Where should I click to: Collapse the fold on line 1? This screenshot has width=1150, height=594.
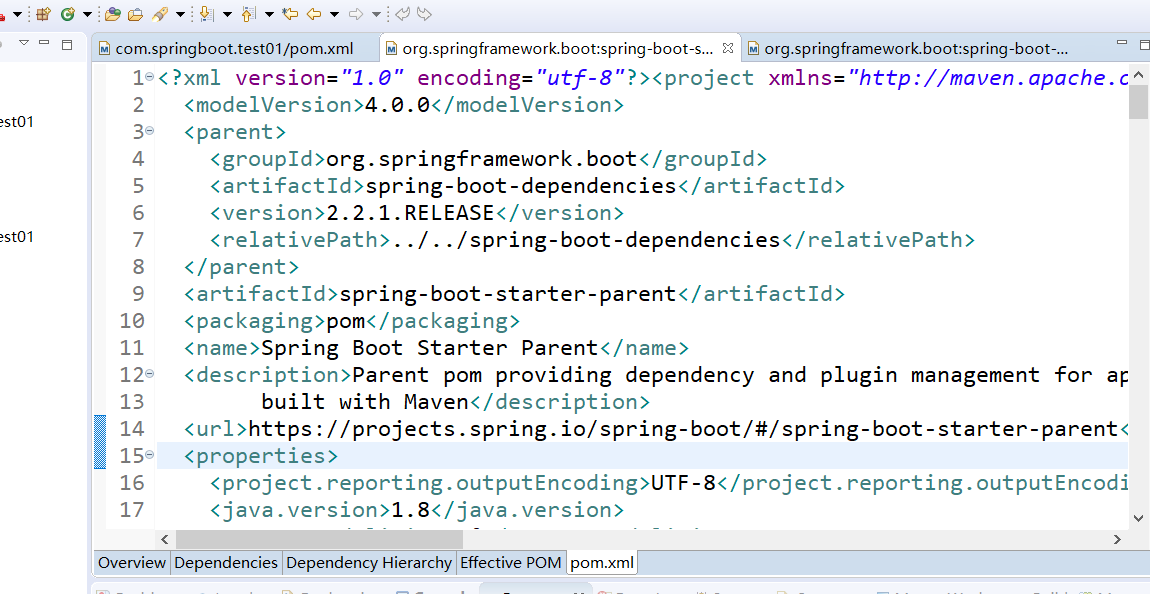tap(150, 76)
